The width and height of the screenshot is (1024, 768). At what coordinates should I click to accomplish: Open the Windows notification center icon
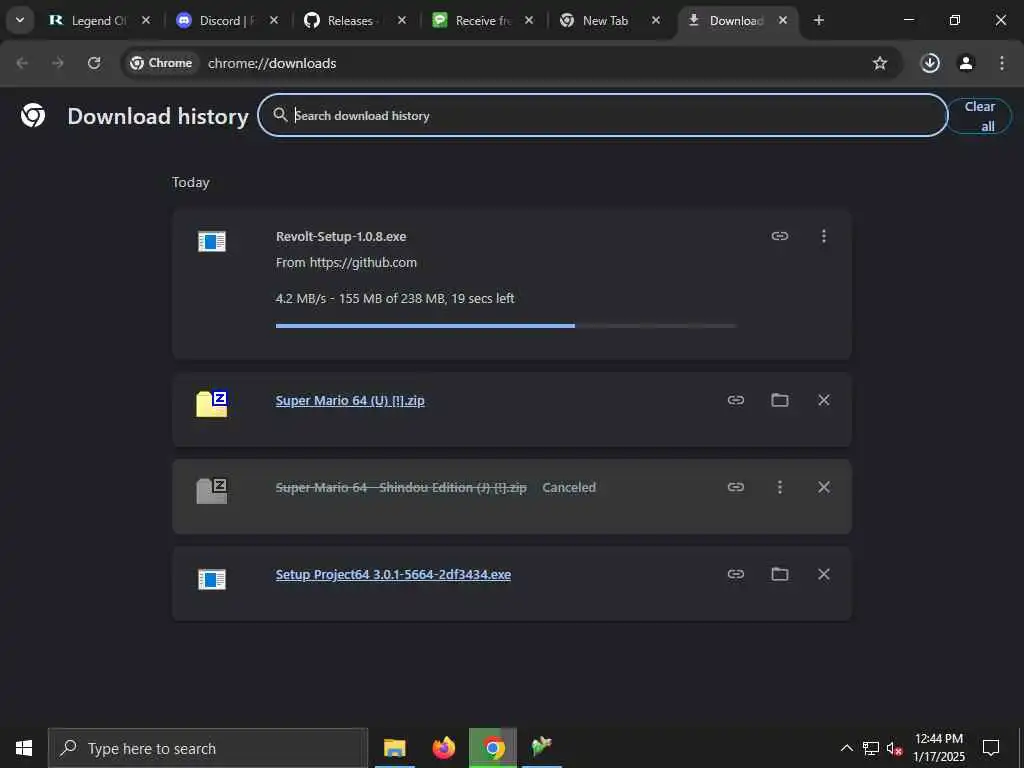point(991,748)
